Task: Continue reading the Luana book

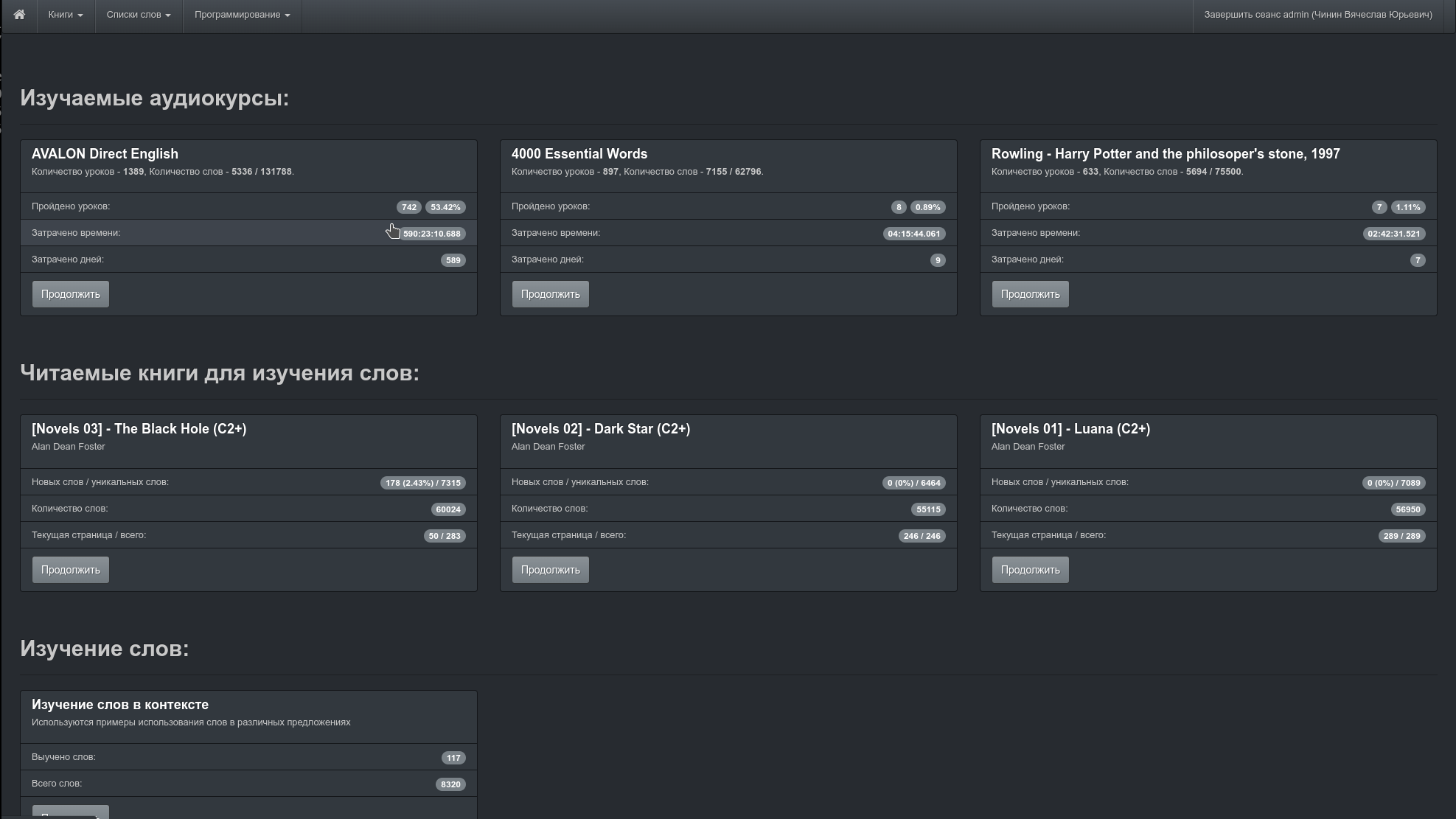Action: (x=1030, y=570)
